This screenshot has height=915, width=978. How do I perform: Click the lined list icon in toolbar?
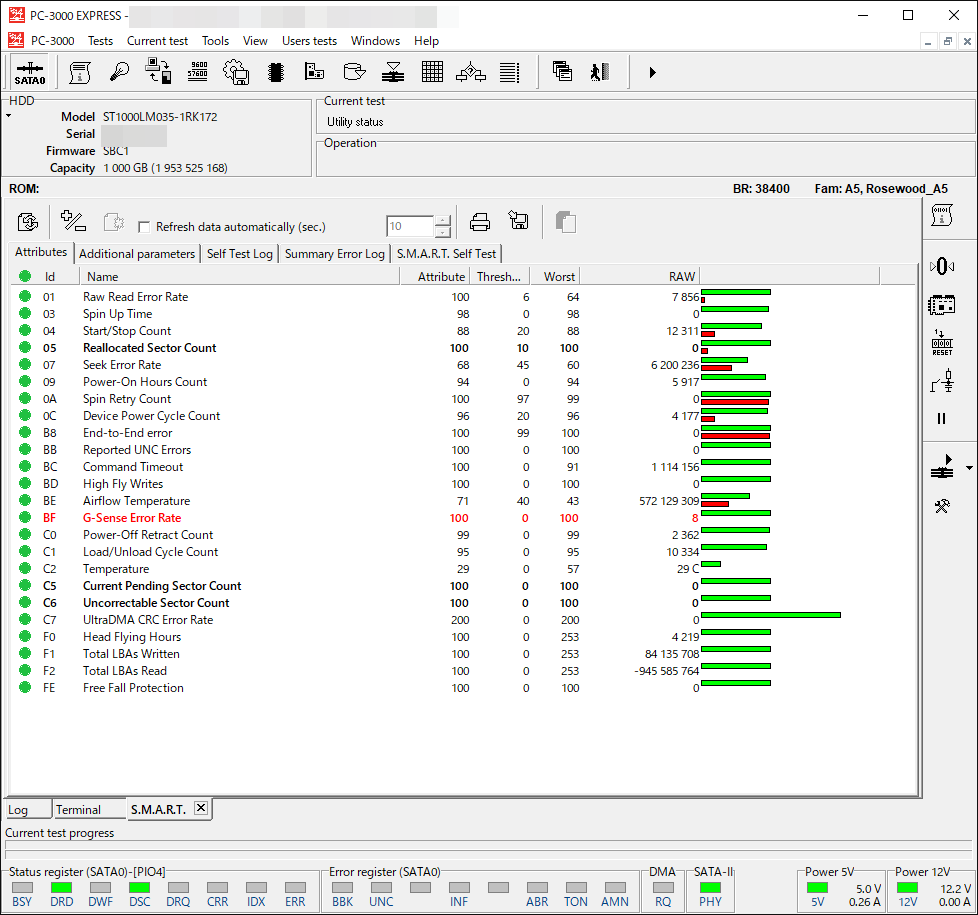(x=510, y=72)
